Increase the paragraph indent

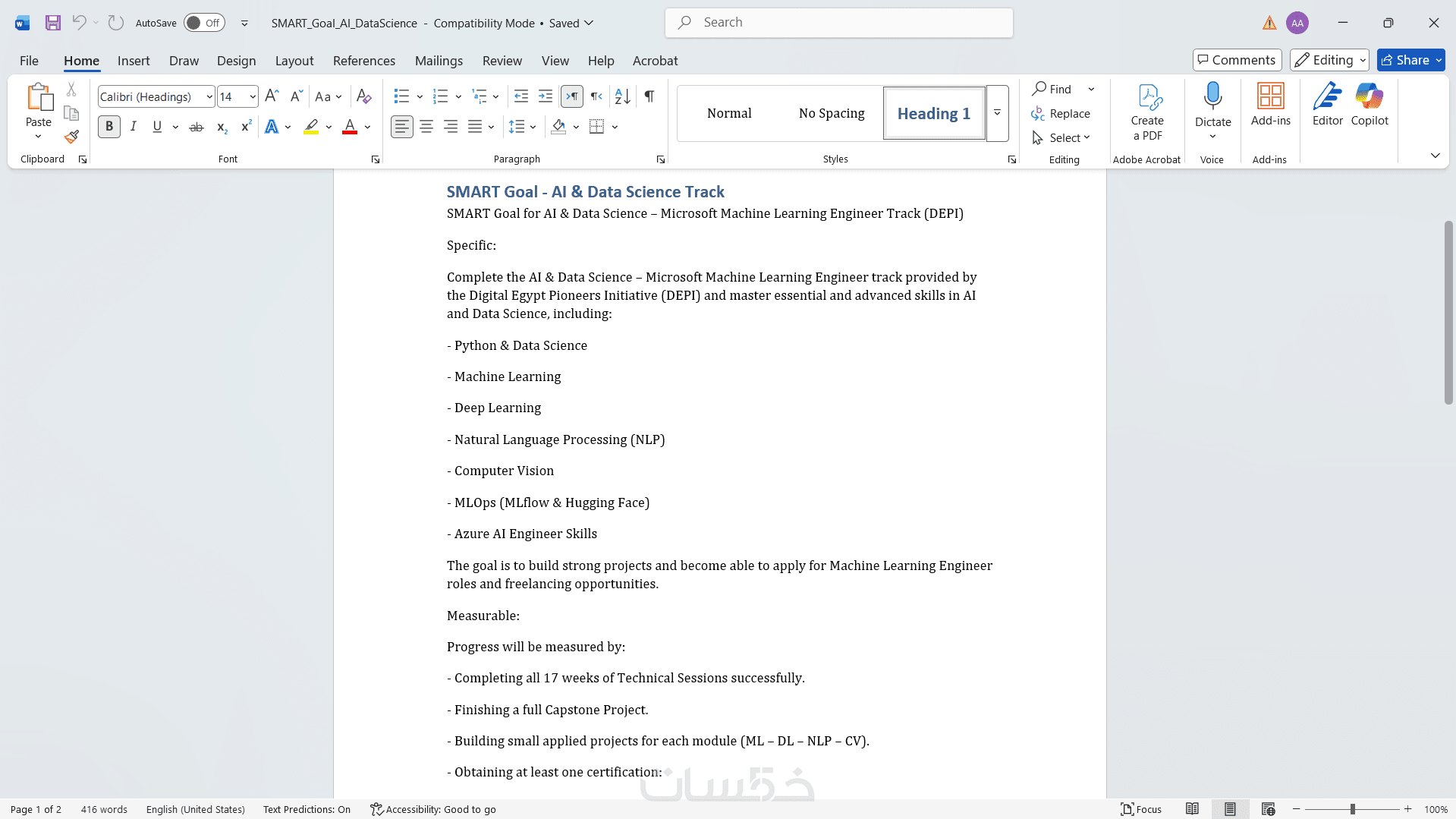(546, 96)
